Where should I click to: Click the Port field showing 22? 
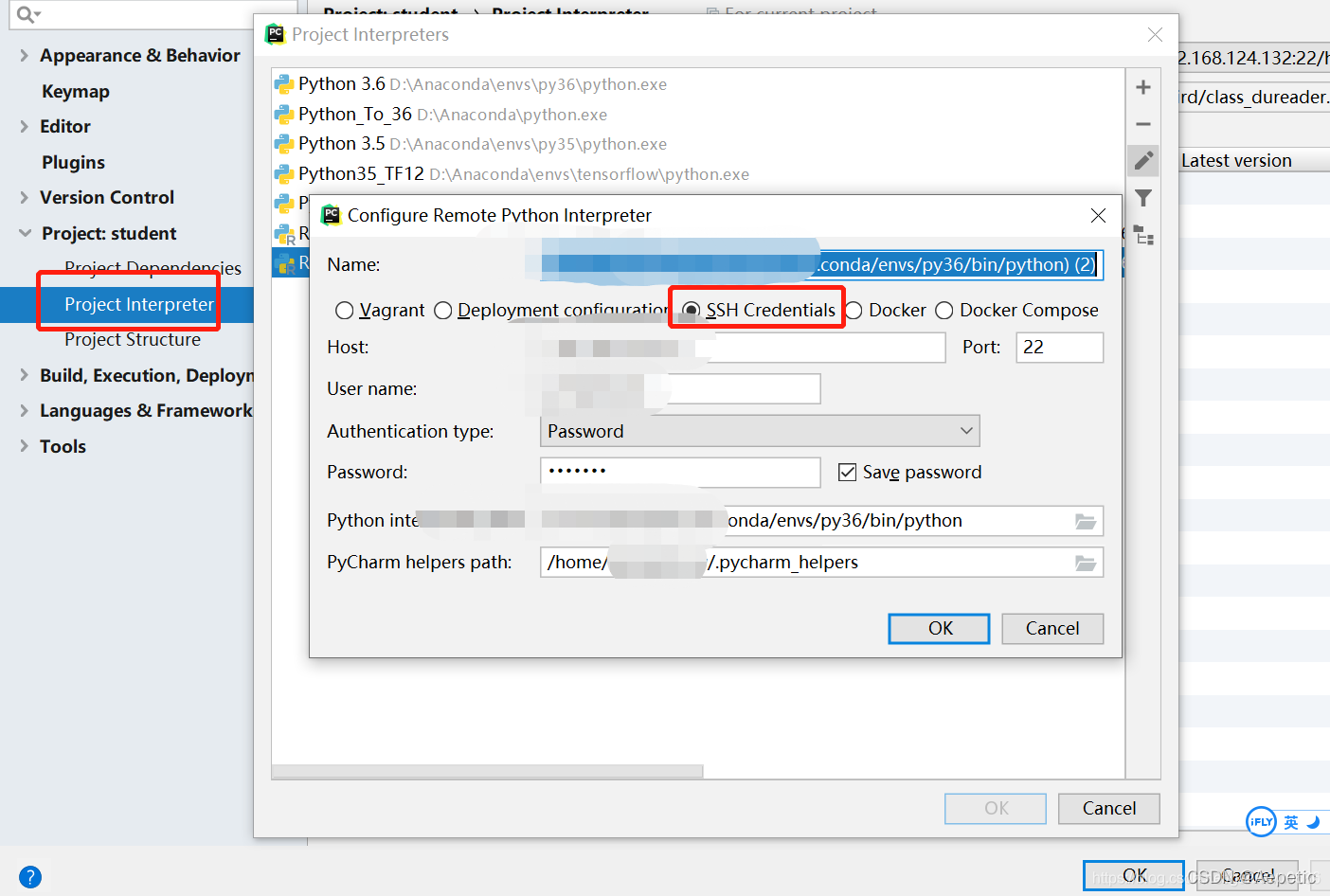pos(1060,348)
